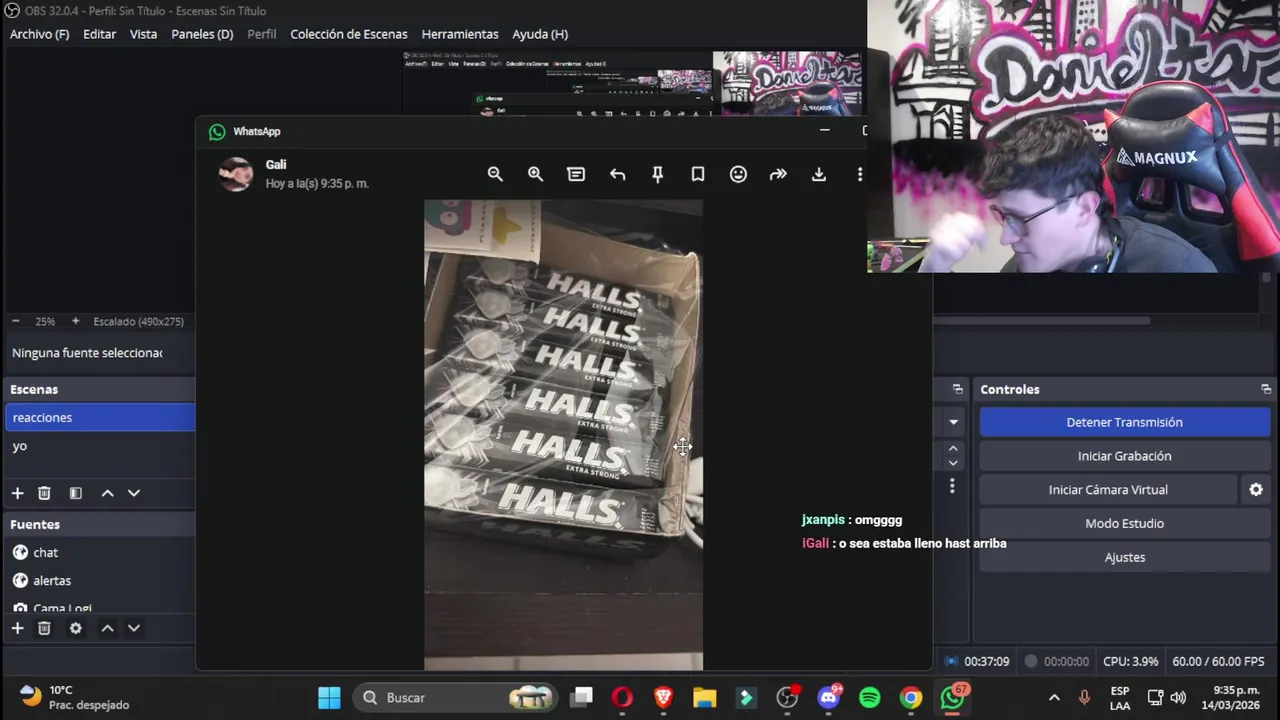
Task: Increase transition duration up arrow
Action: point(953,449)
